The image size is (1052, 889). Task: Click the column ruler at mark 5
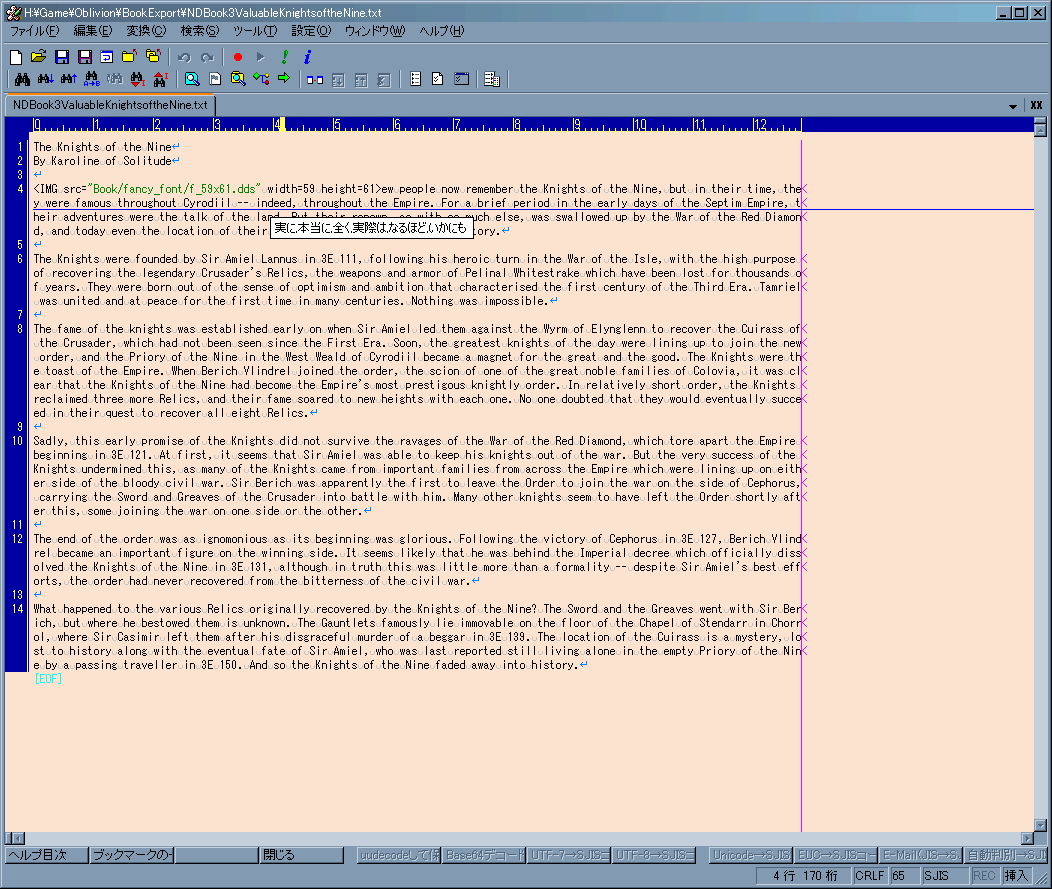point(337,125)
